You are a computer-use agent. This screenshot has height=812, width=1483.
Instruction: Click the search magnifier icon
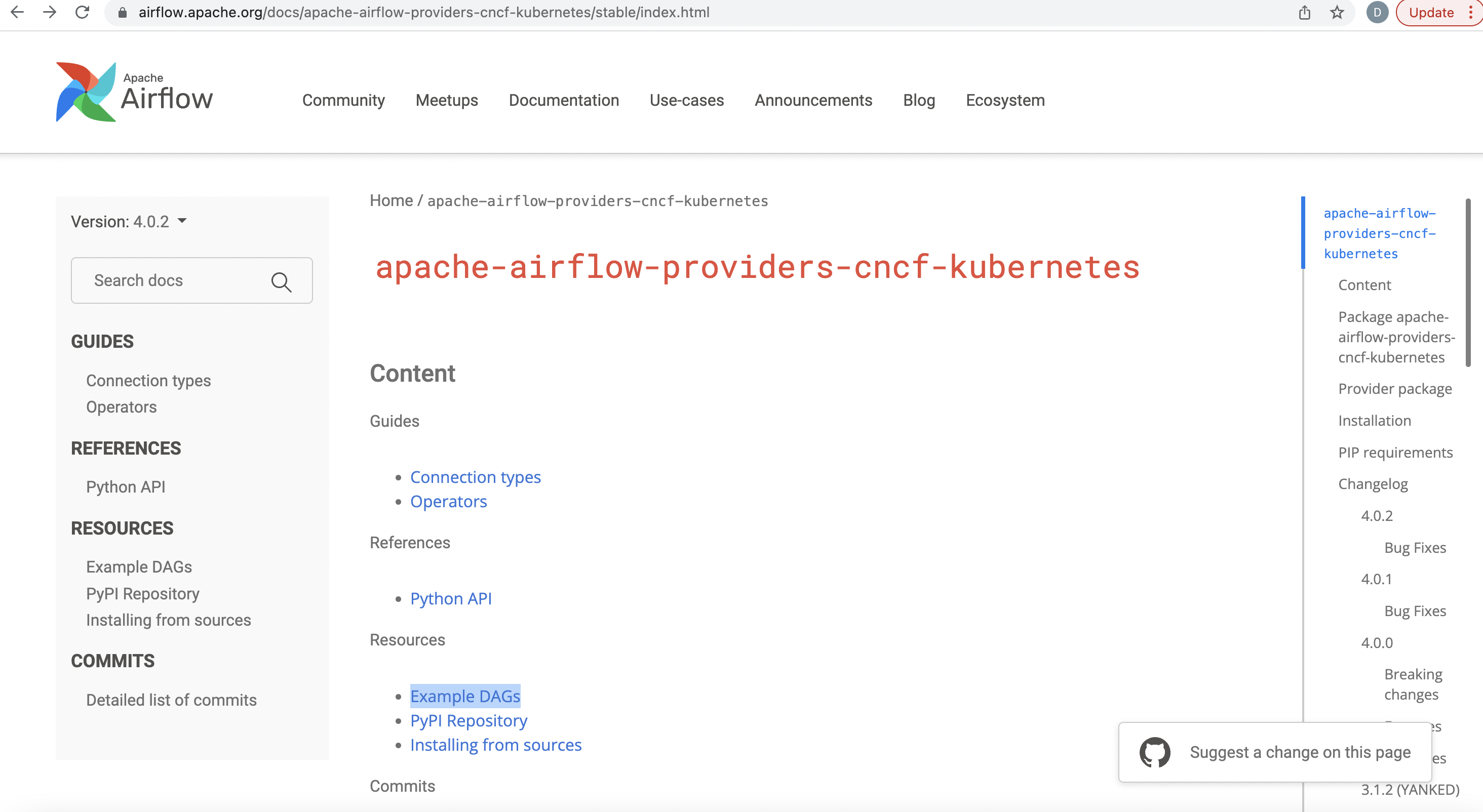tap(282, 282)
